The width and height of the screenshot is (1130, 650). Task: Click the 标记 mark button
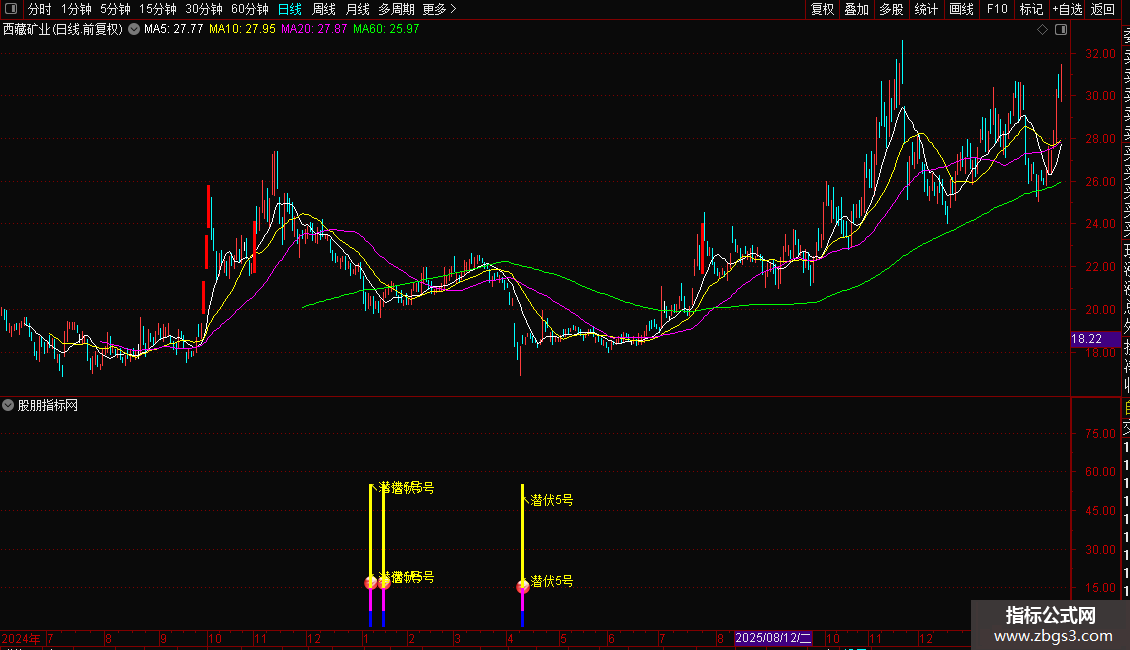click(x=1031, y=9)
